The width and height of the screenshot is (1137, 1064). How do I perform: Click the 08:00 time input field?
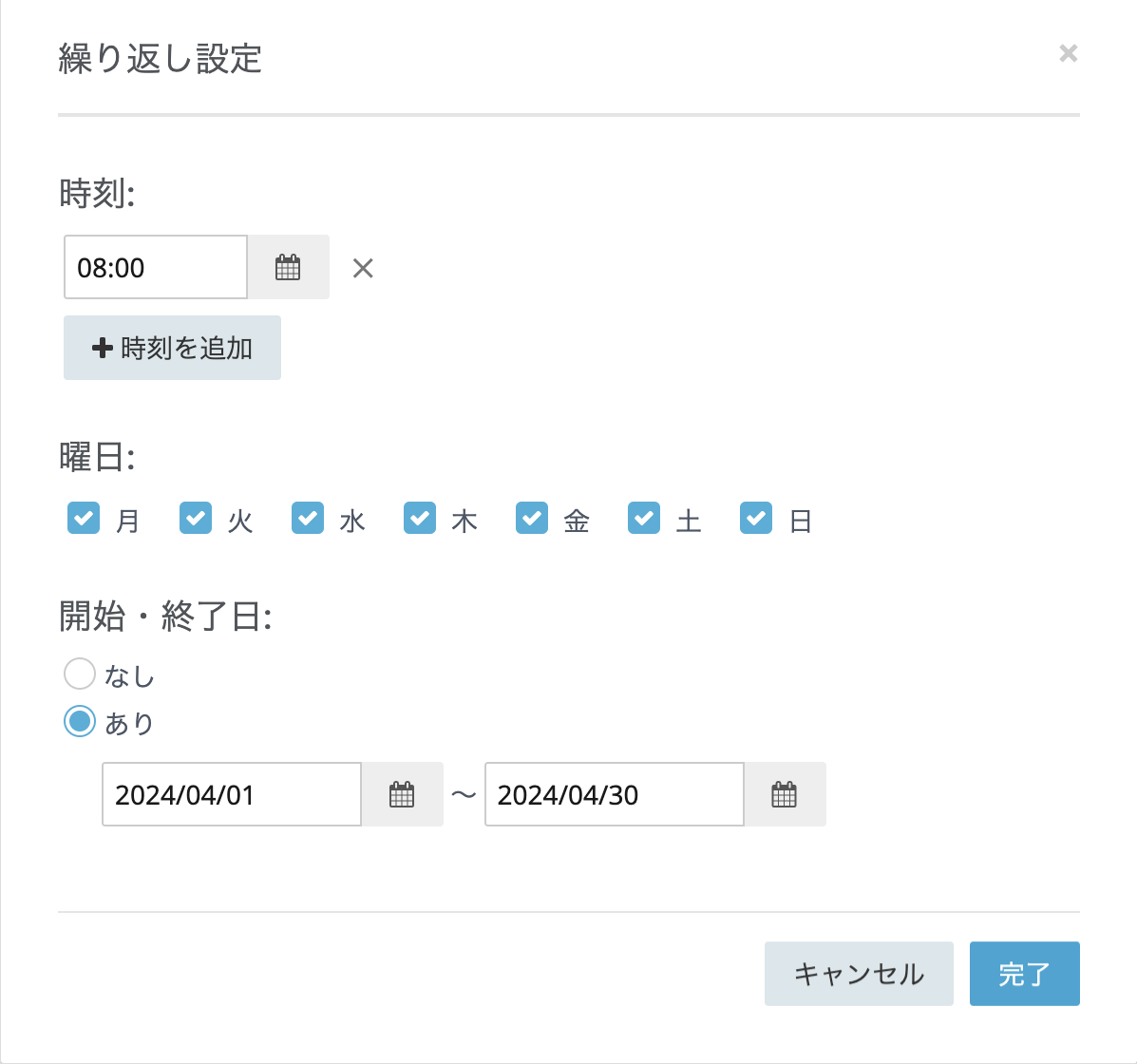coord(155,267)
